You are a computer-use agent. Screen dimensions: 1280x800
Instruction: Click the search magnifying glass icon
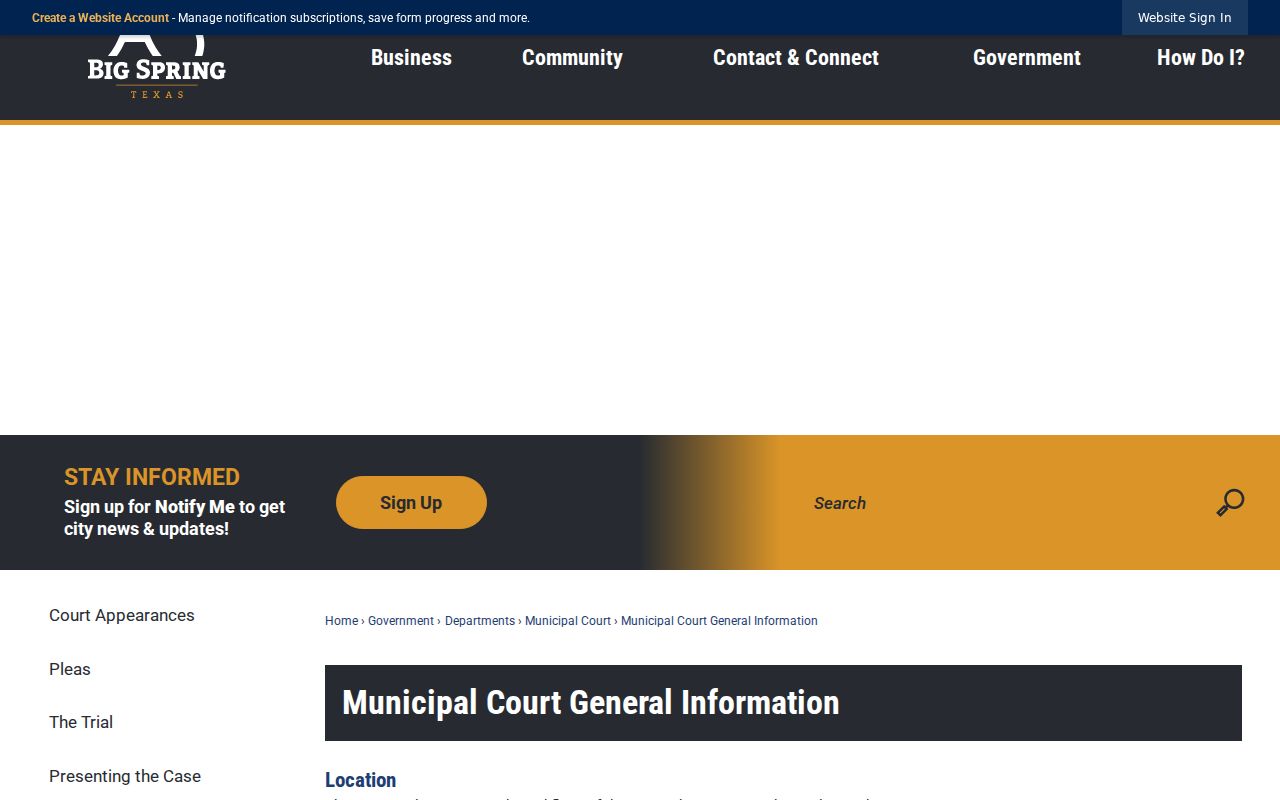pos(1230,502)
